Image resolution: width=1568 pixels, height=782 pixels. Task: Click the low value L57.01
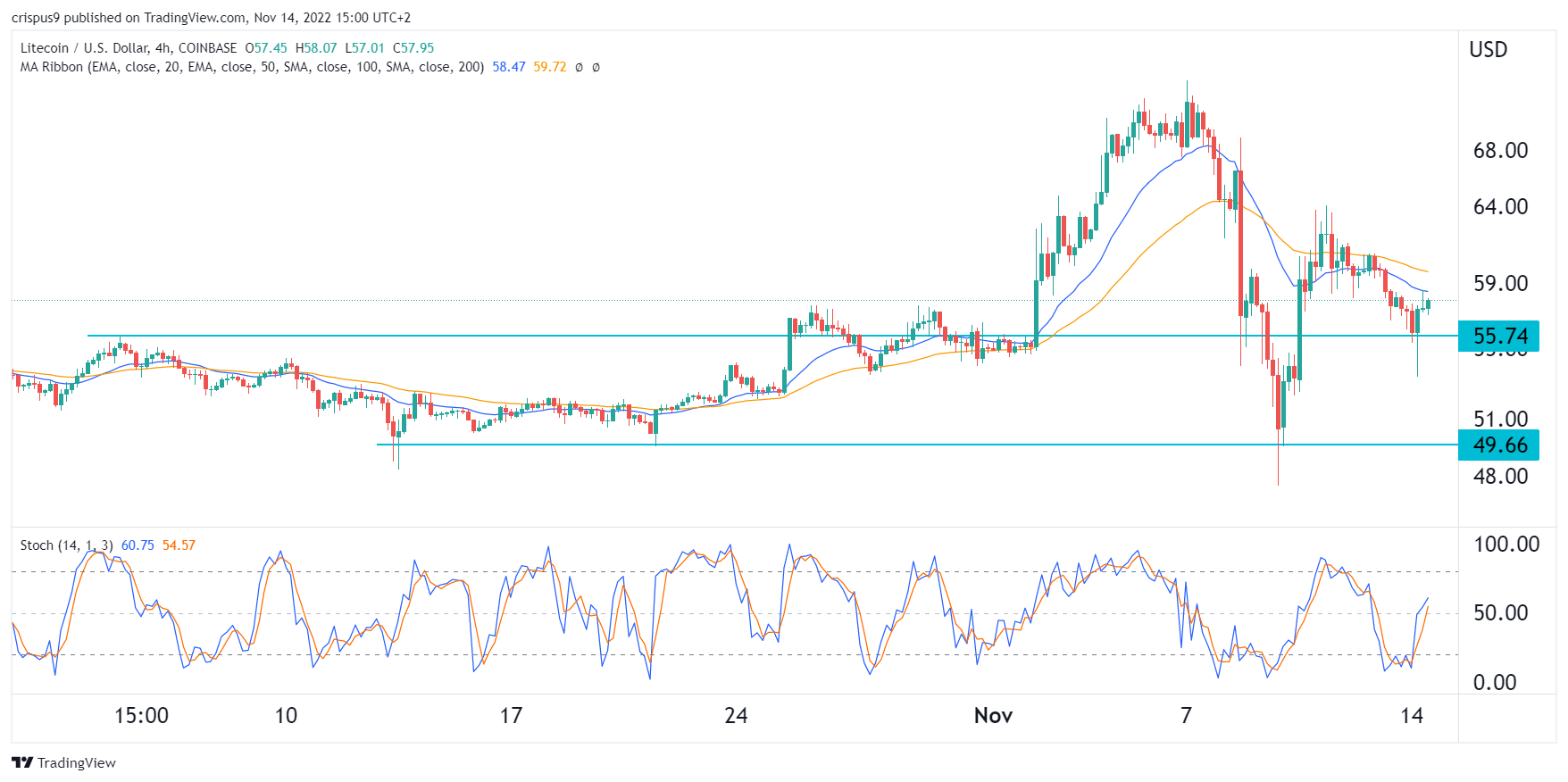(365, 48)
